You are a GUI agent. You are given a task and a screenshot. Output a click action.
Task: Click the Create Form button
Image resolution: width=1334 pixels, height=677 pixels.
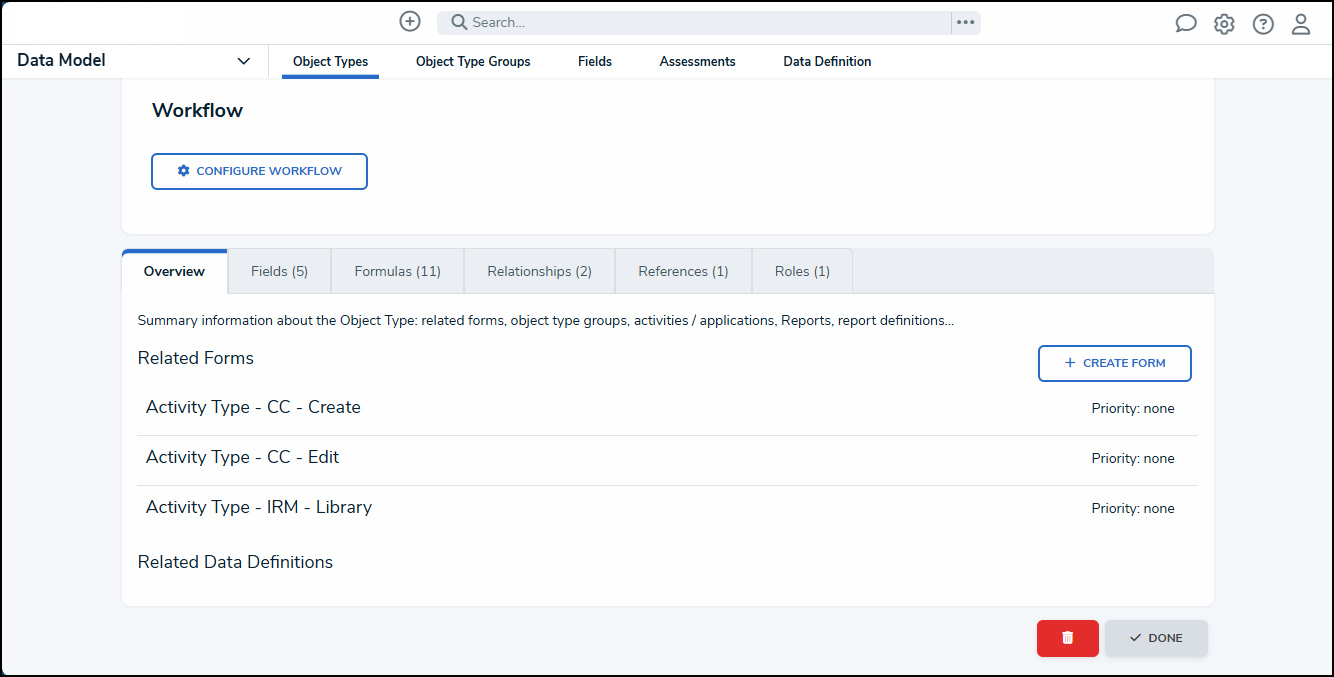(1114, 363)
